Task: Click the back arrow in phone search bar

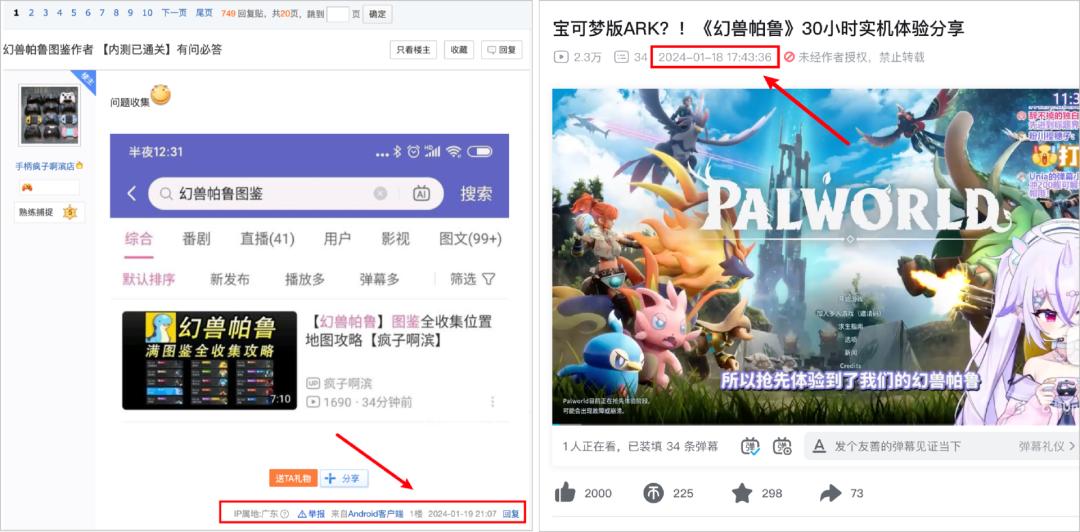Action: point(132,194)
